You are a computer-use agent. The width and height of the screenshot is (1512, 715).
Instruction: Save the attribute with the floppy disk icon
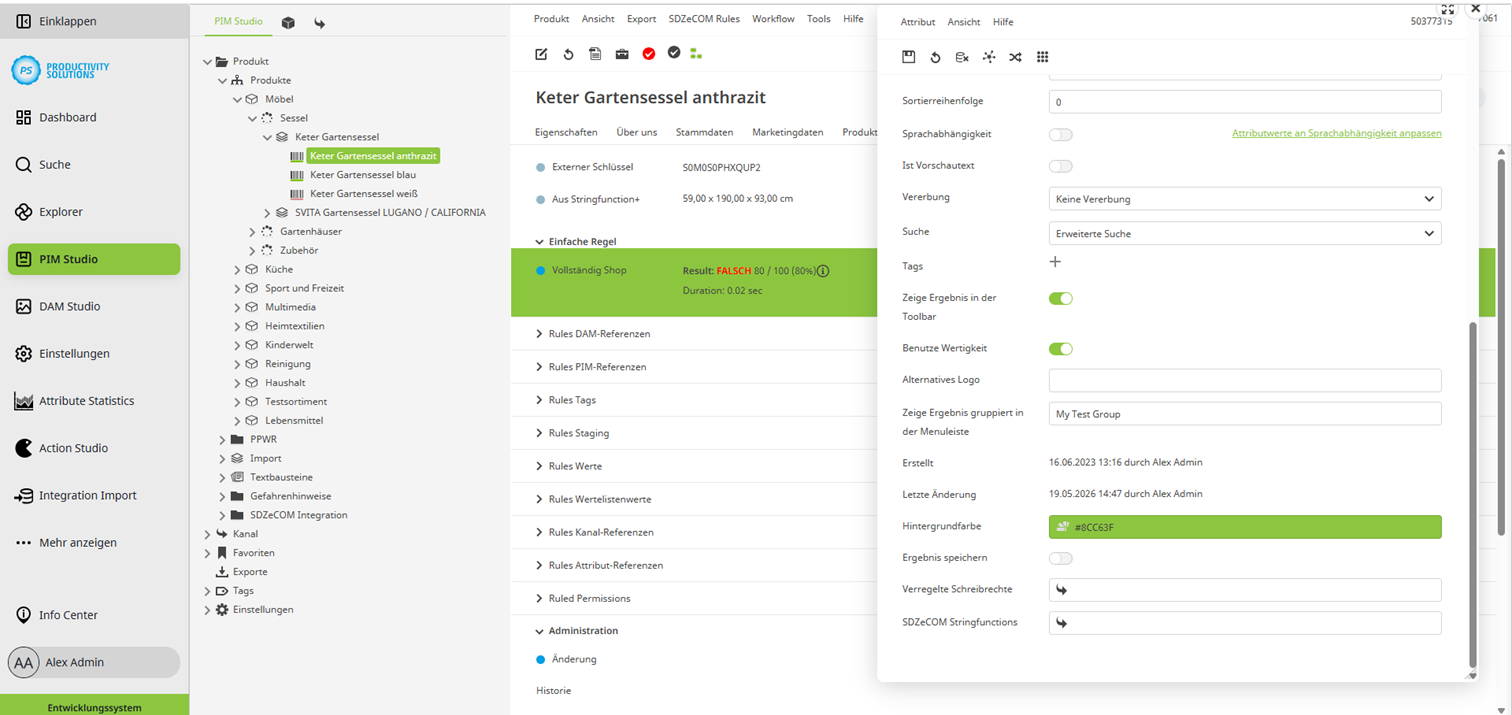(908, 57)
